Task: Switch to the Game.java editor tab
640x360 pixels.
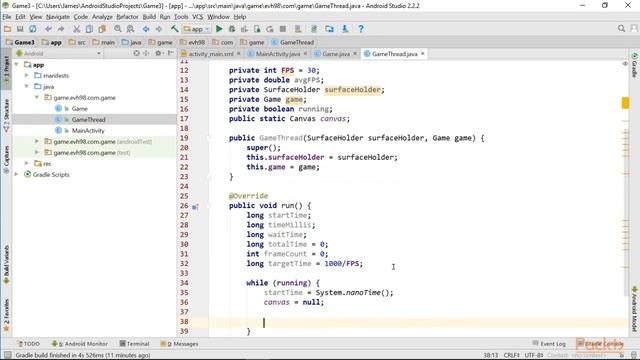Action: (336, 54)
